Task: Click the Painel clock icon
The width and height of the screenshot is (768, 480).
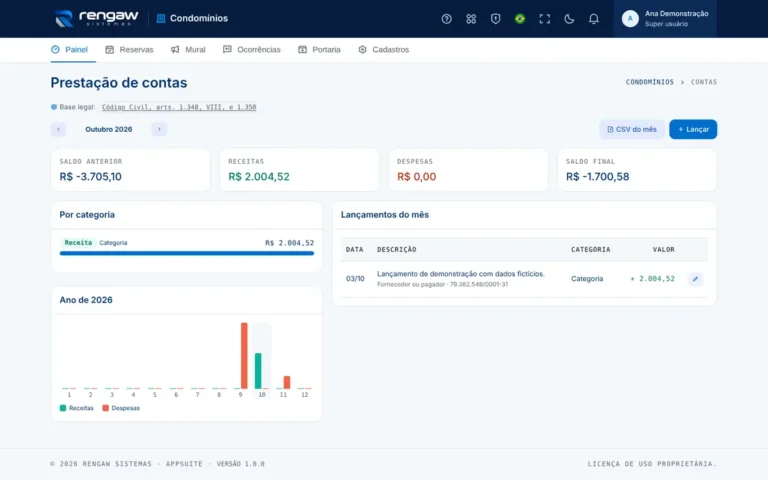Action: coord(55,49)
